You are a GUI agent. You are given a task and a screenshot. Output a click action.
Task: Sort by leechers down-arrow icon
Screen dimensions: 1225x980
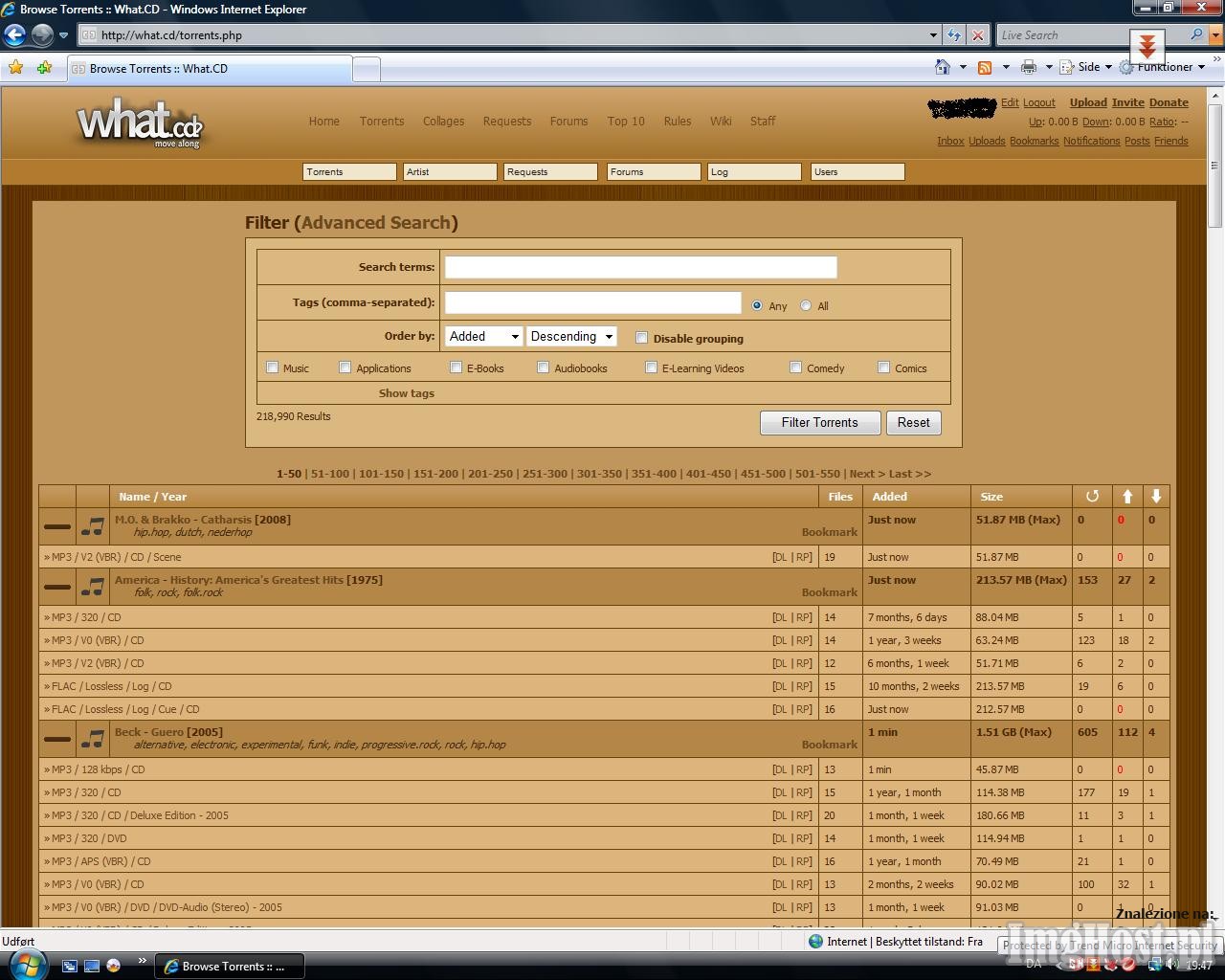(x=1156, y=496)
